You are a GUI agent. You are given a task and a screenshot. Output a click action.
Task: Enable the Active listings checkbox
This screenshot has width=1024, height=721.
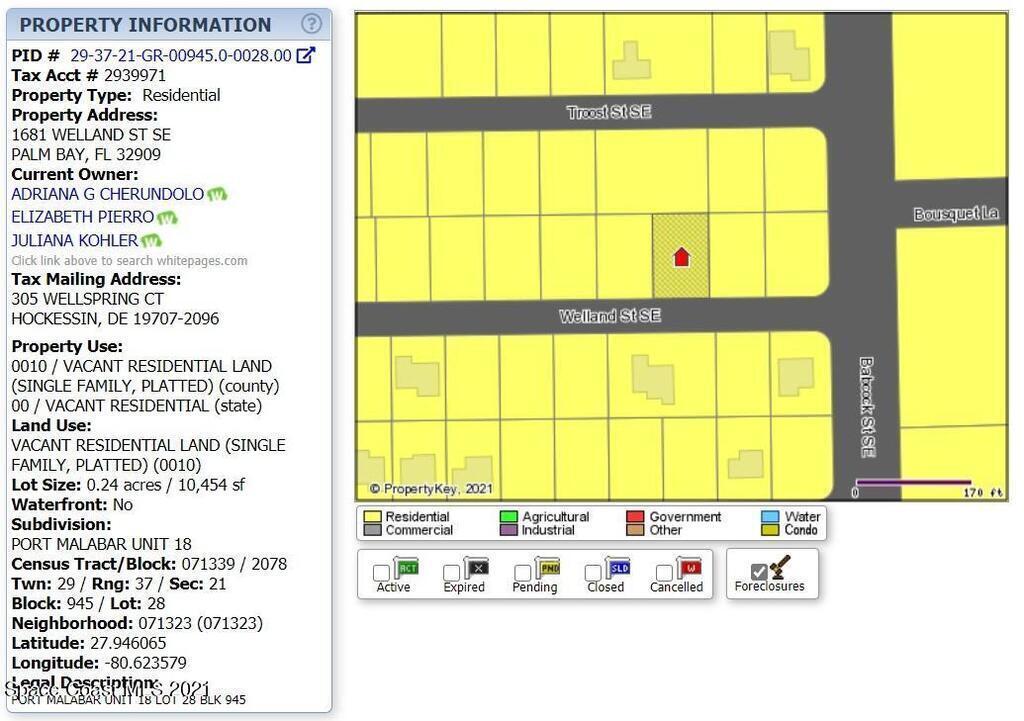[x=381, y=573]
